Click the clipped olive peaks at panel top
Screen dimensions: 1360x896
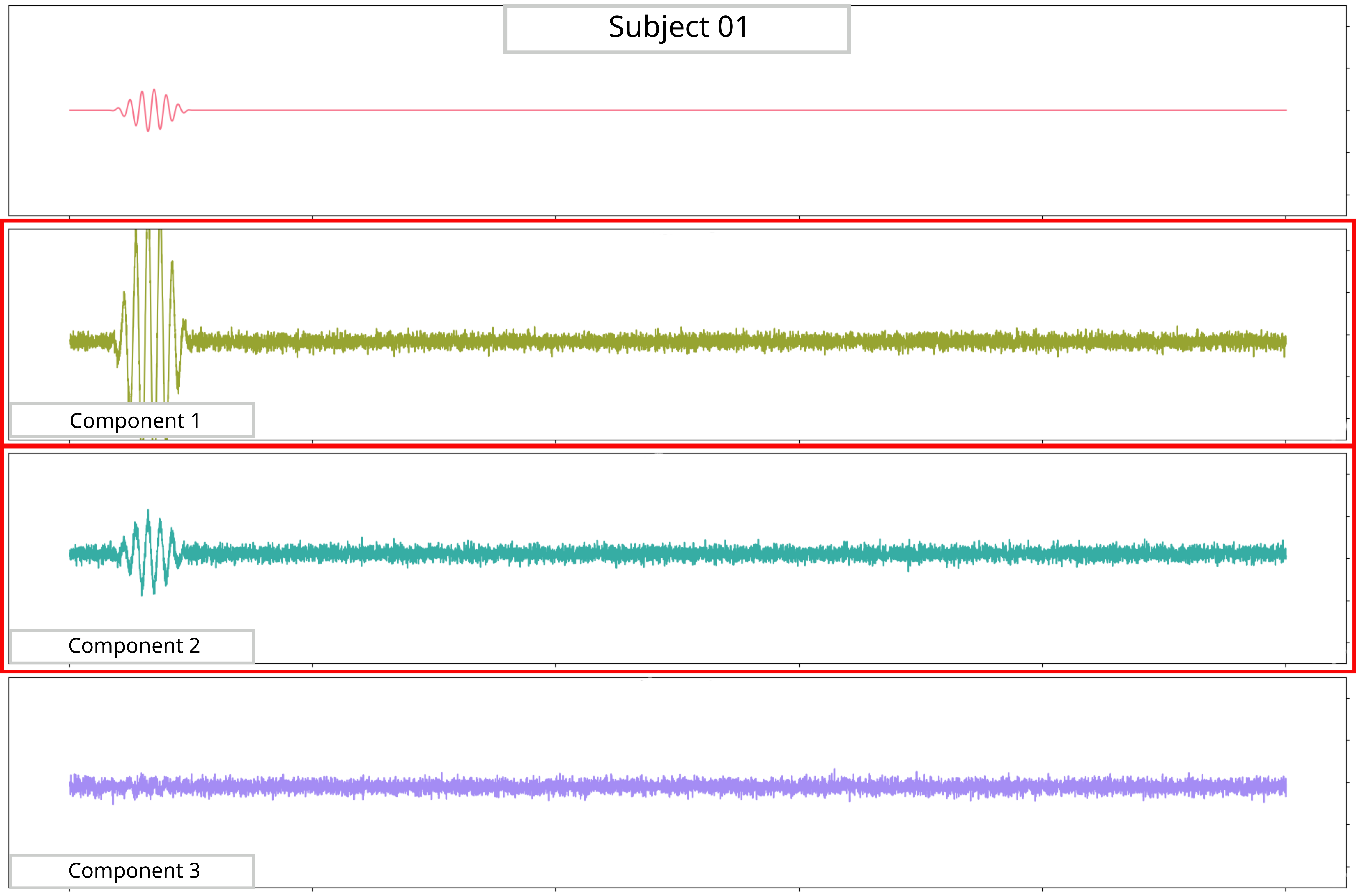point(148,232)
